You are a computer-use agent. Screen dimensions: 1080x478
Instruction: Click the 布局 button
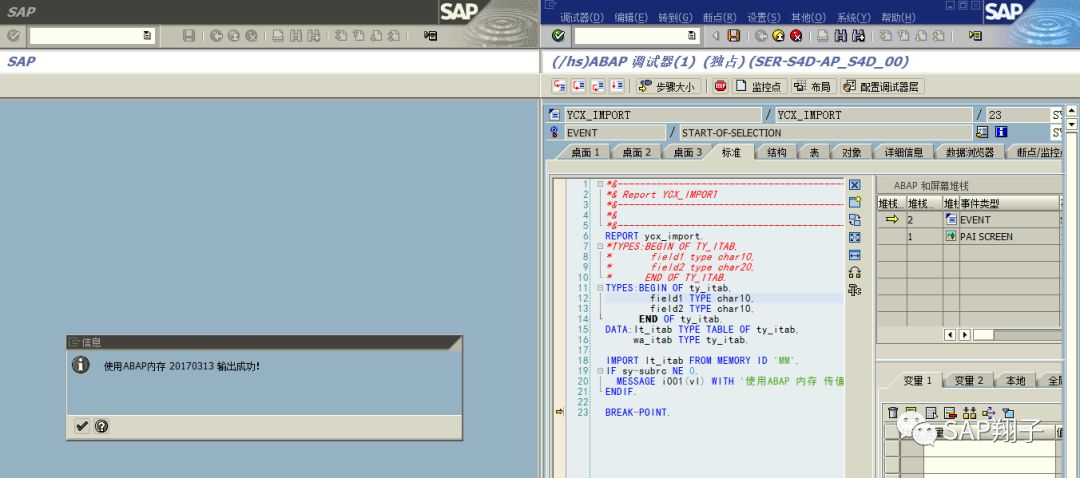[x=813, y=87]
